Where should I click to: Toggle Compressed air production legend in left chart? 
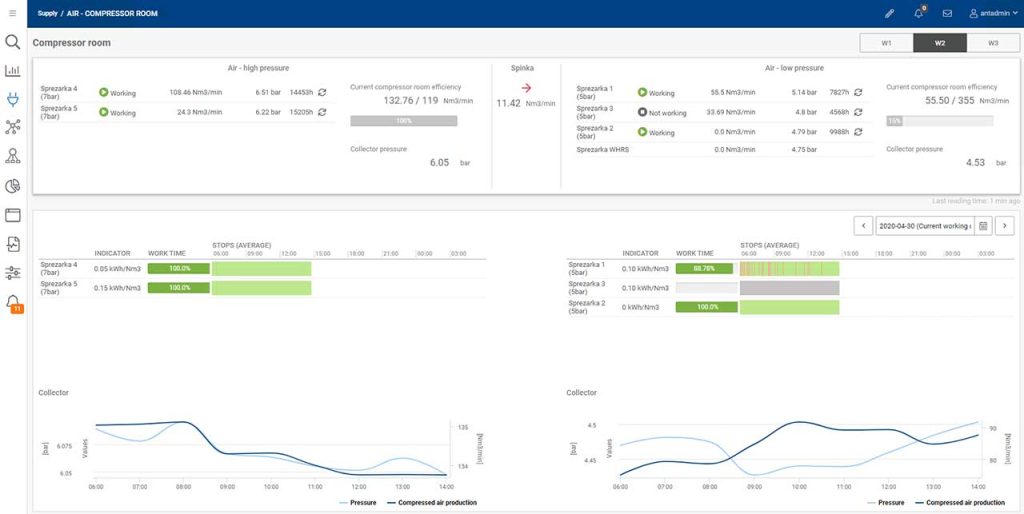[x=432, y=503]
